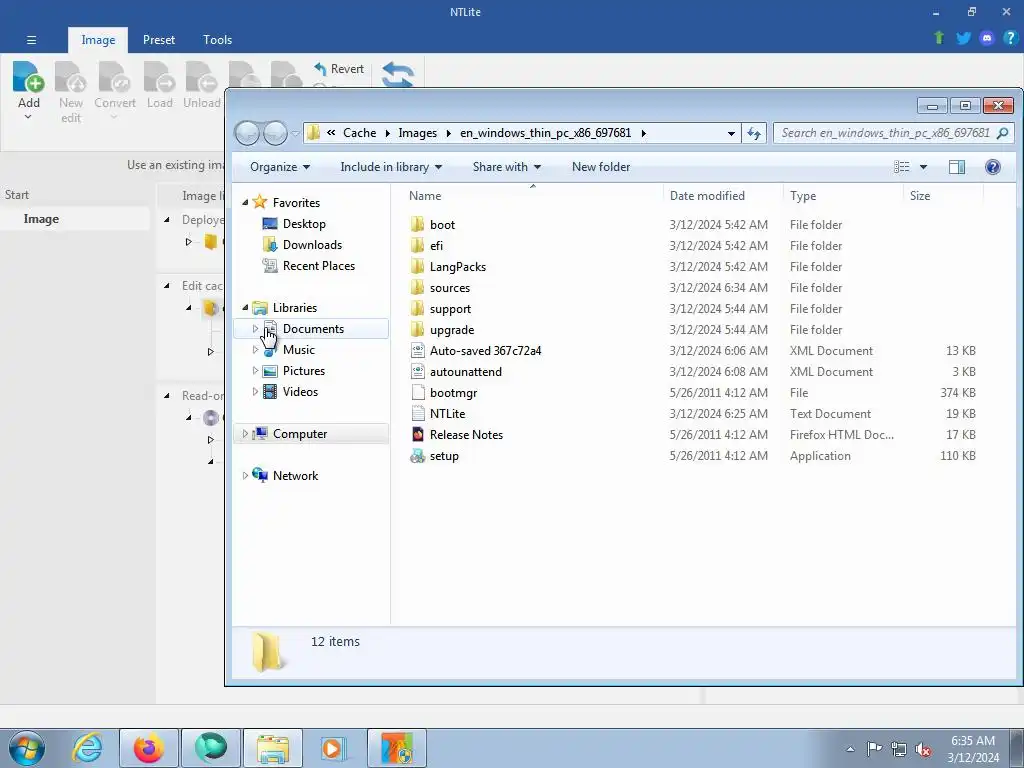Click the Cache breadcrumb in the address bar
1024x768 pixels.
point(359,133)
